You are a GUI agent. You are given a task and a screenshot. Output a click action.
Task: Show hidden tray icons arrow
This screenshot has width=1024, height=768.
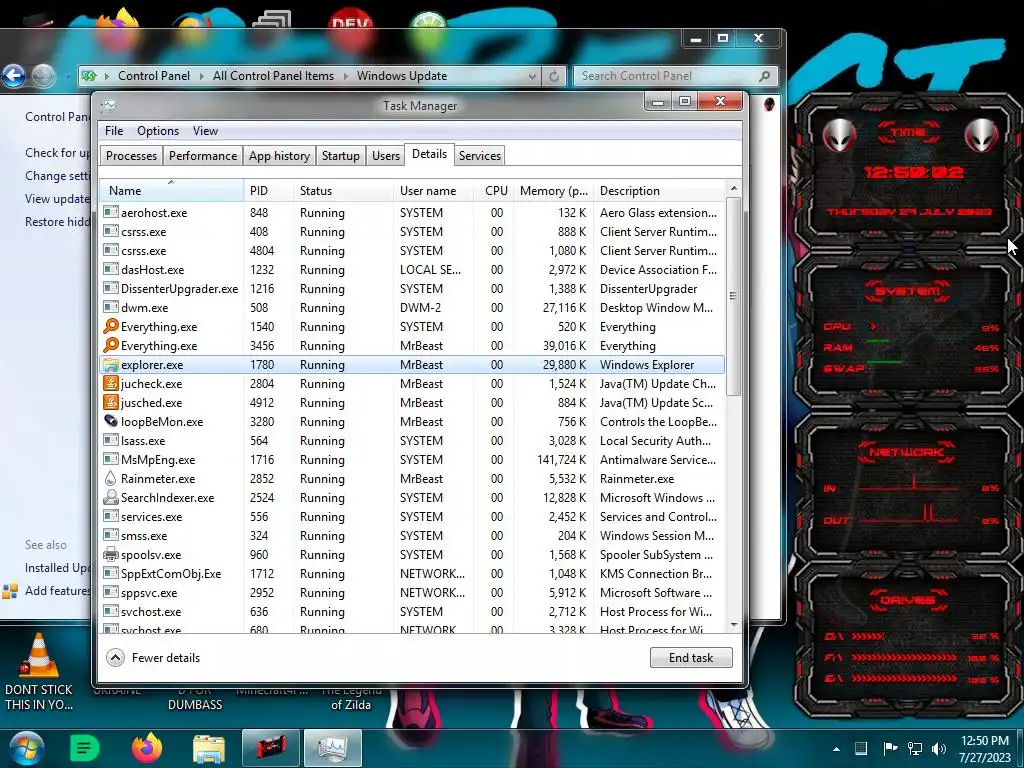[836, 749]
